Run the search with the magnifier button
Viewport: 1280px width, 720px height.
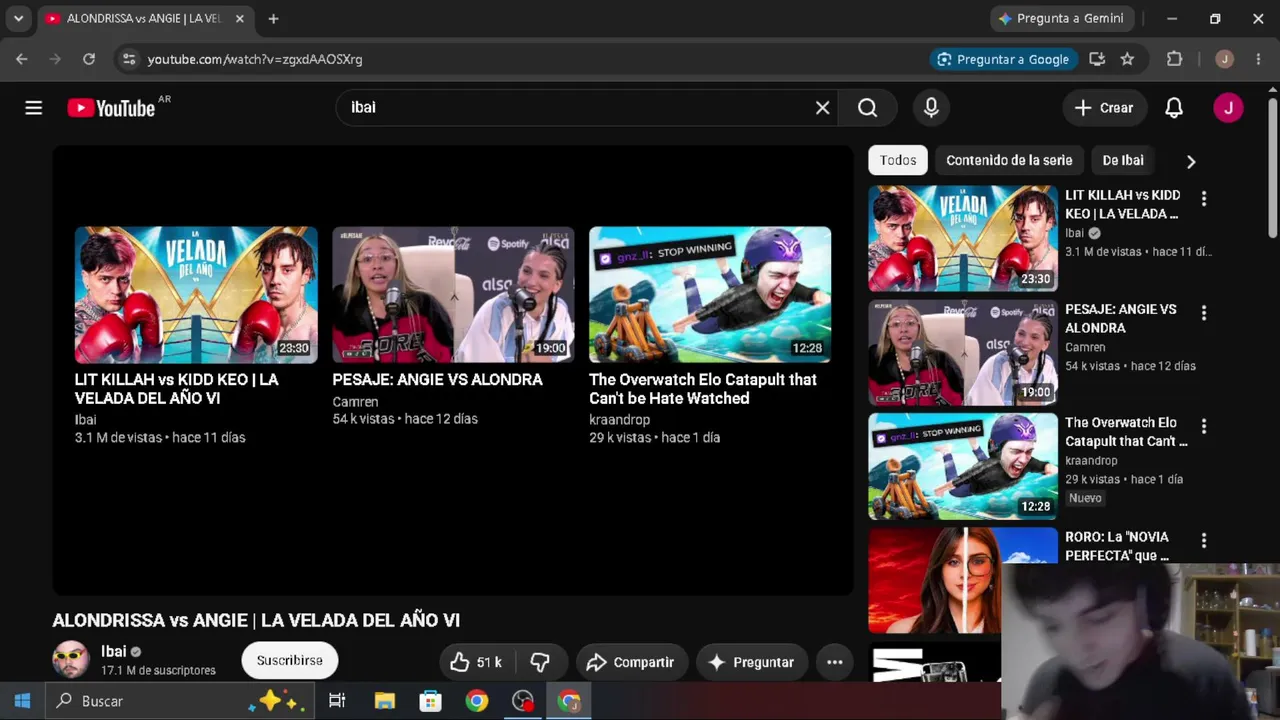pyautogui.click(x=867, y=108)
